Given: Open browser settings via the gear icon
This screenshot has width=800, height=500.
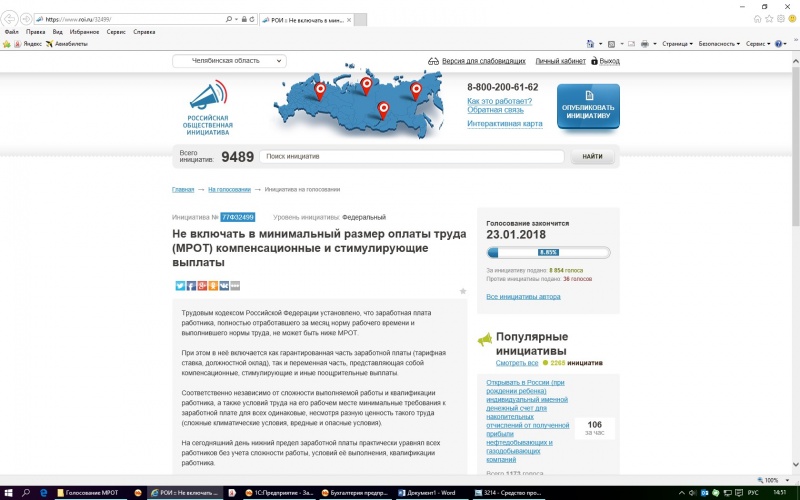Looking at the screenshot, I should 781,19.
